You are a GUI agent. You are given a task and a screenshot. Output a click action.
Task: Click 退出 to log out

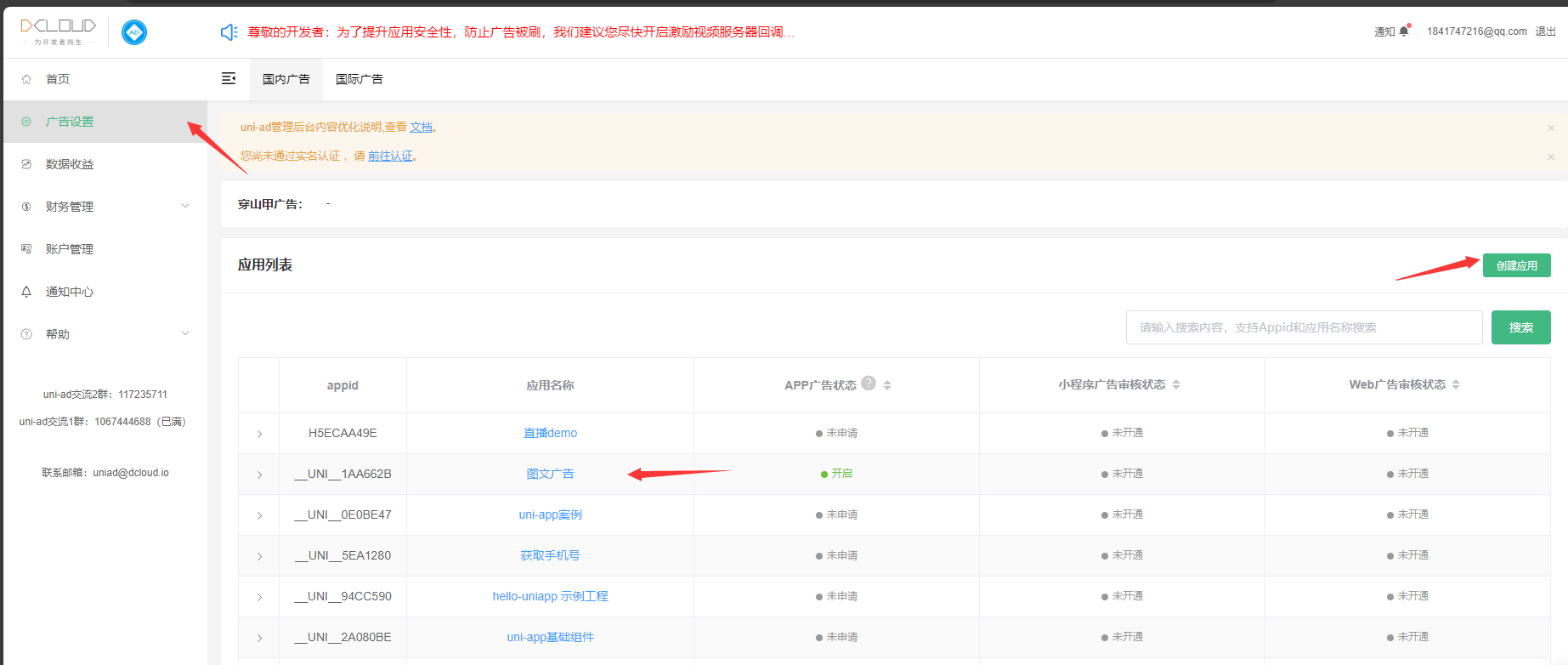[x=1545, y=31]
